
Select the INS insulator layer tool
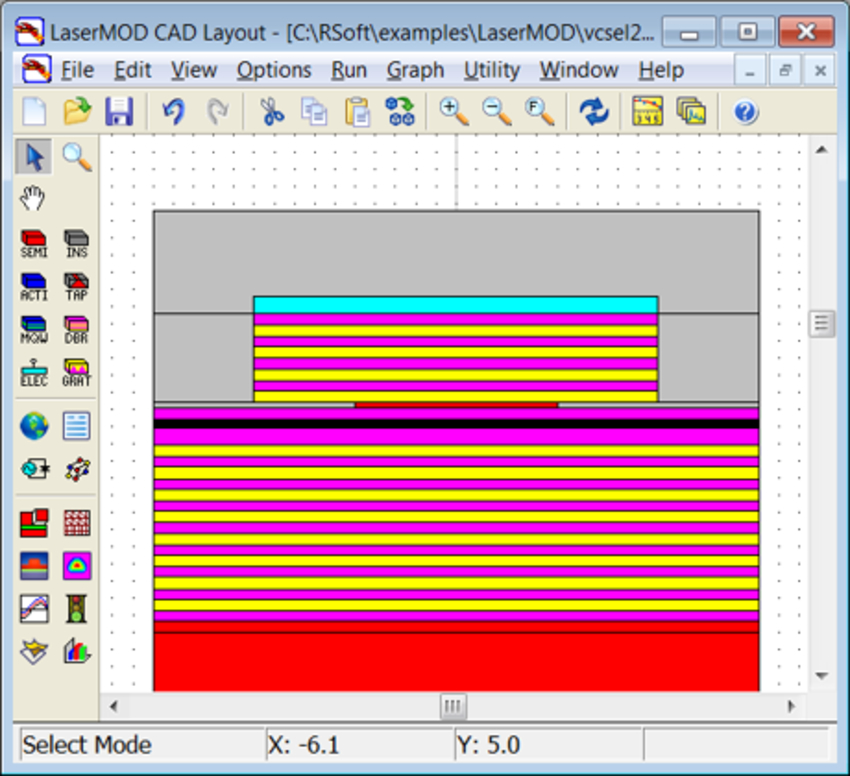[x=76, y=241]
